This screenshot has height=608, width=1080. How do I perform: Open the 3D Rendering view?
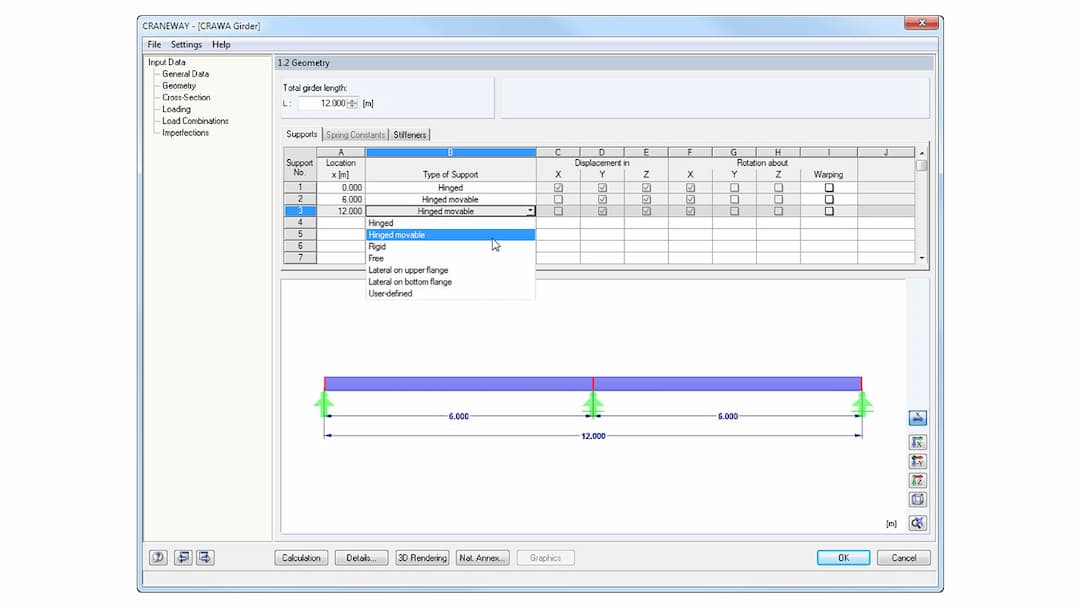[x=422, y=557]
